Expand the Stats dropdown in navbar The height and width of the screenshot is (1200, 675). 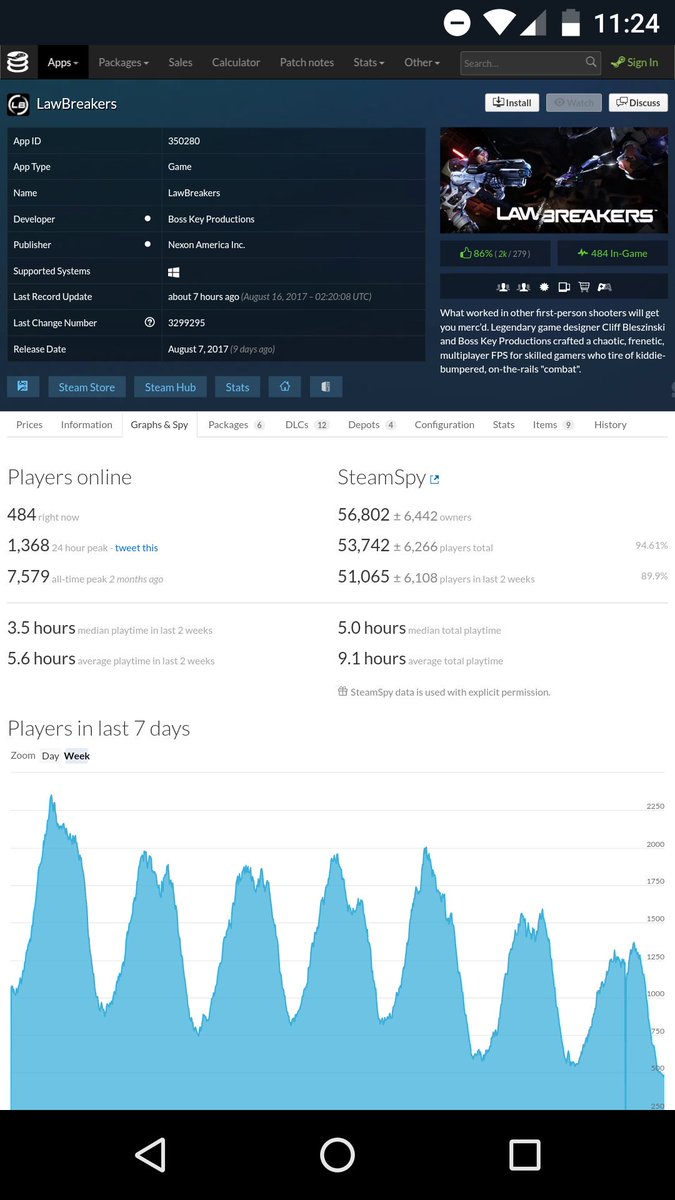[x=368, y=62]
